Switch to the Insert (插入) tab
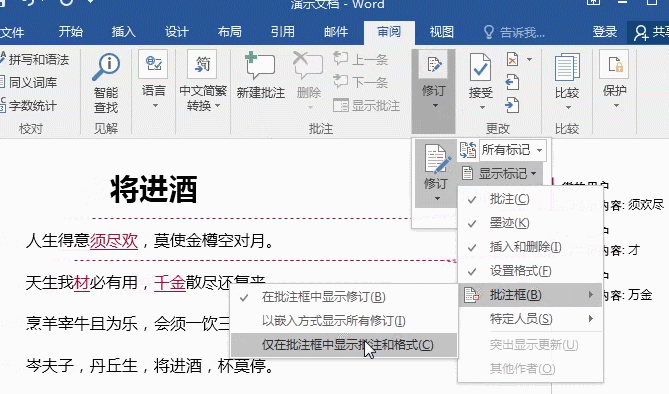Screen dimensions: 669x394 123,32
